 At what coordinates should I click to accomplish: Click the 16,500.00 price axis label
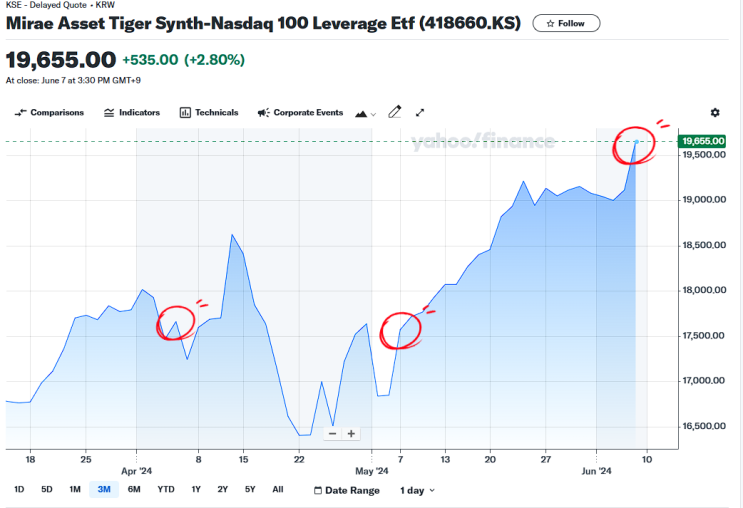click(x=704, y=426)
